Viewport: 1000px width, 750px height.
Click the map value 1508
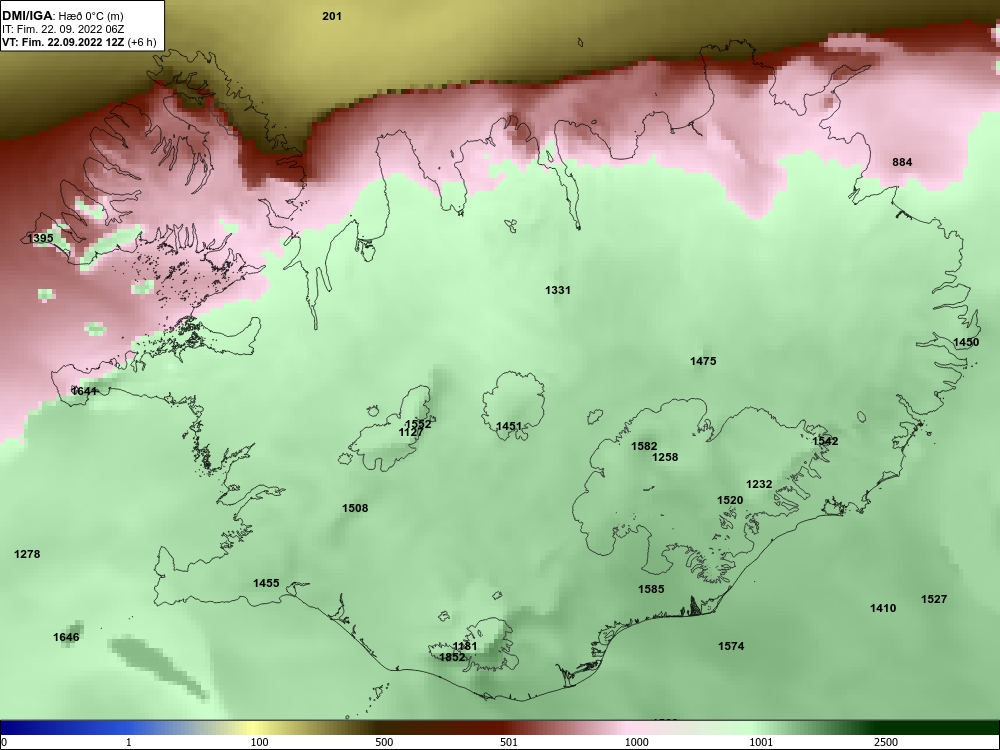[355, 508]
